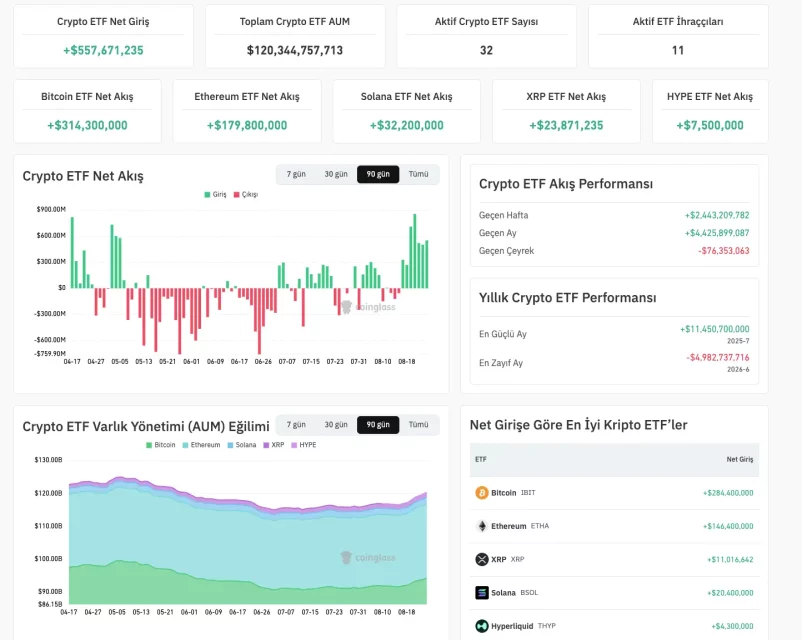This screenshot has height=640, width=802.
Task: Click the Solana BSOL icon
Action: point(482,592)
